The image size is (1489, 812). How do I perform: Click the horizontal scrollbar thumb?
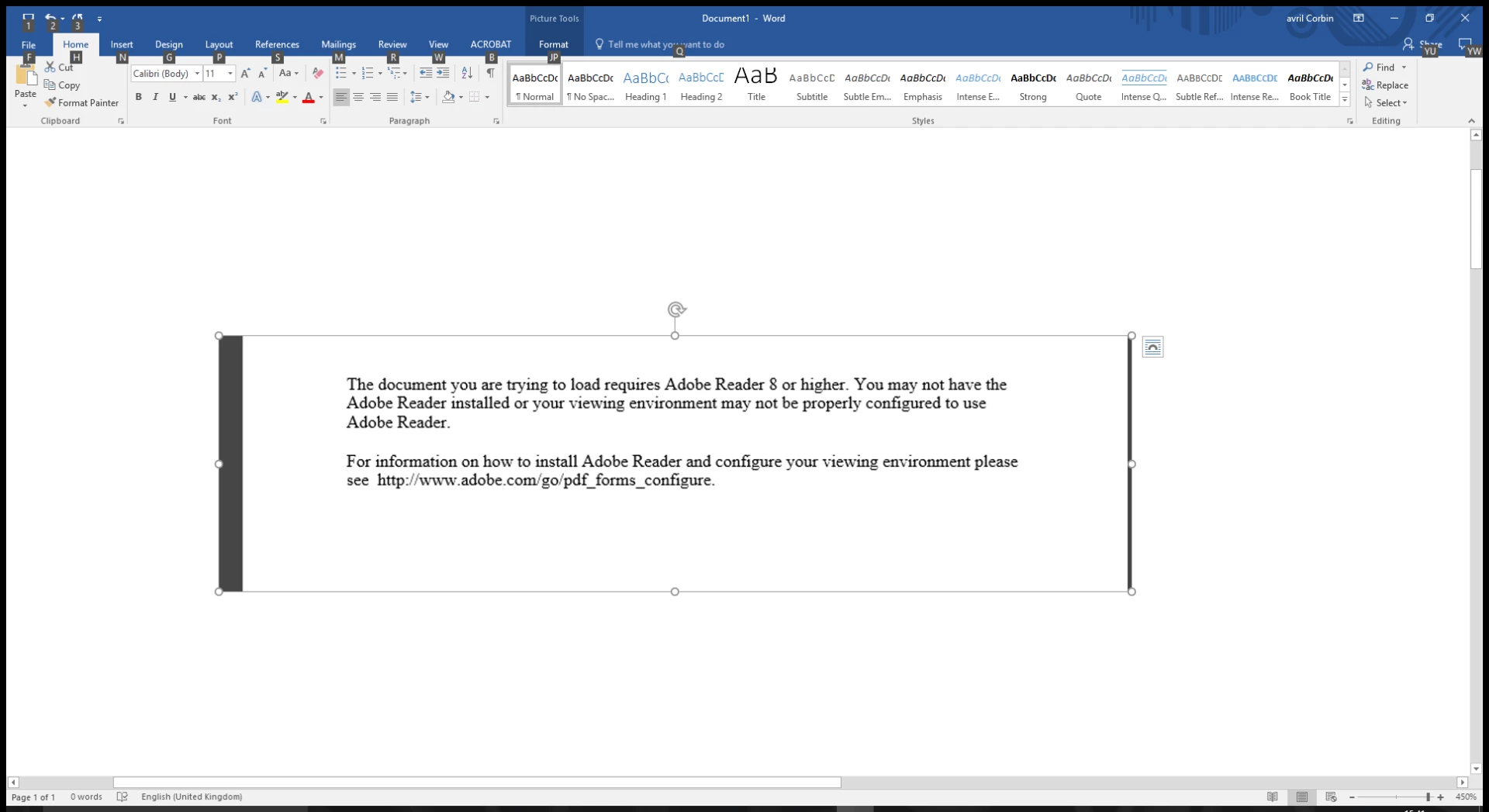tap(477, 783)
